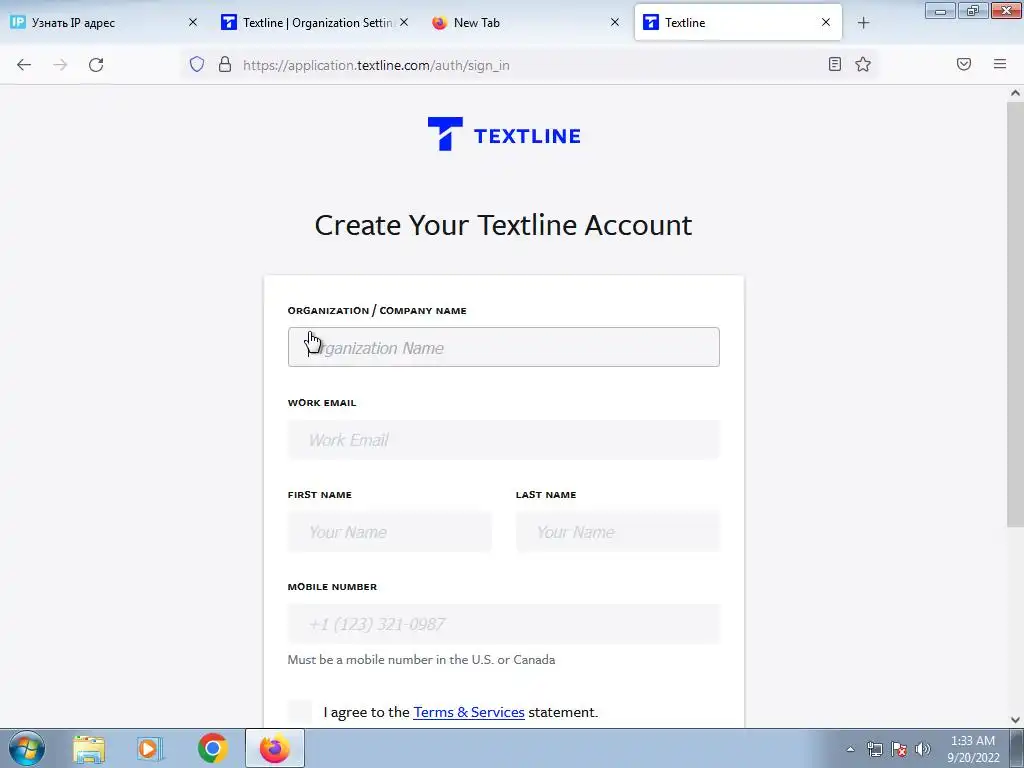This screenshot has height=768, width=1024.
Task: Close the active Textline tab
Action: [x=826, y=22]
